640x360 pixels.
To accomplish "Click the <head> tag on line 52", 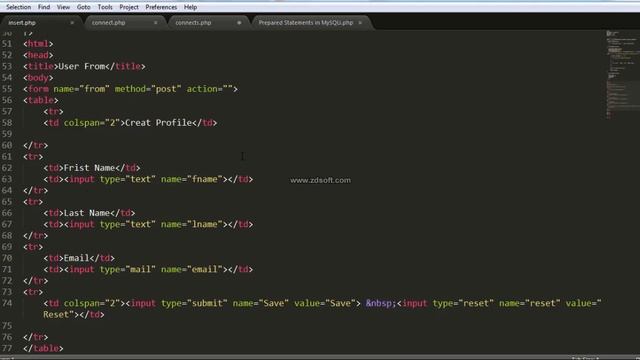I will point(38,55).
